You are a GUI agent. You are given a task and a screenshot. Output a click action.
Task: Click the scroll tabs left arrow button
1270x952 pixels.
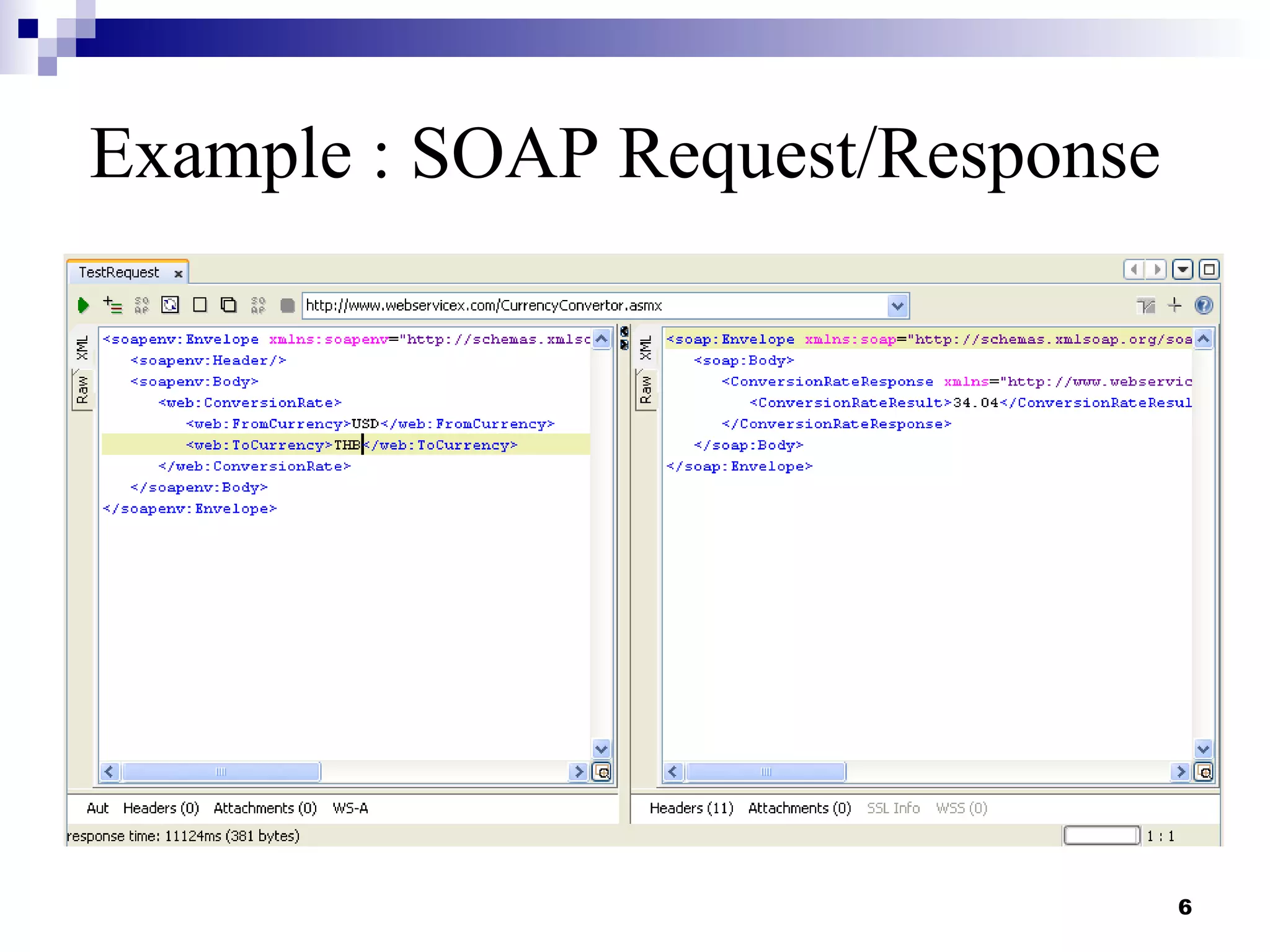(x=1134, y=270)
